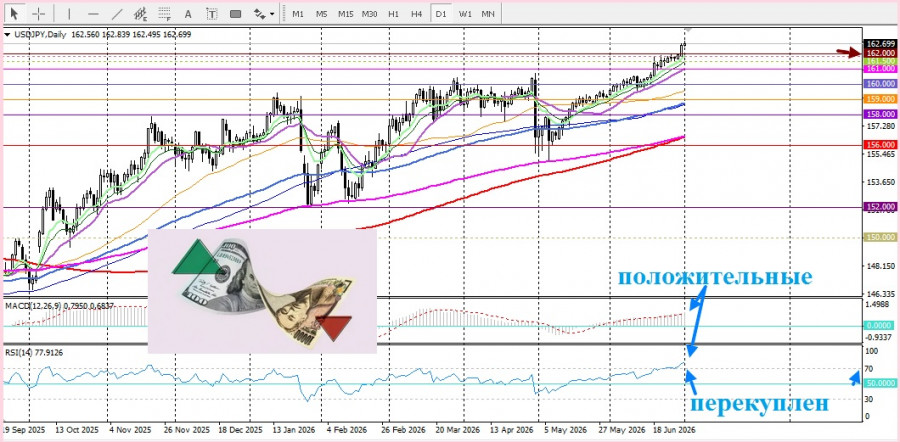900x442 pixels.
Task: Click the 13 Jan 2026 date label
Action: 292,429
